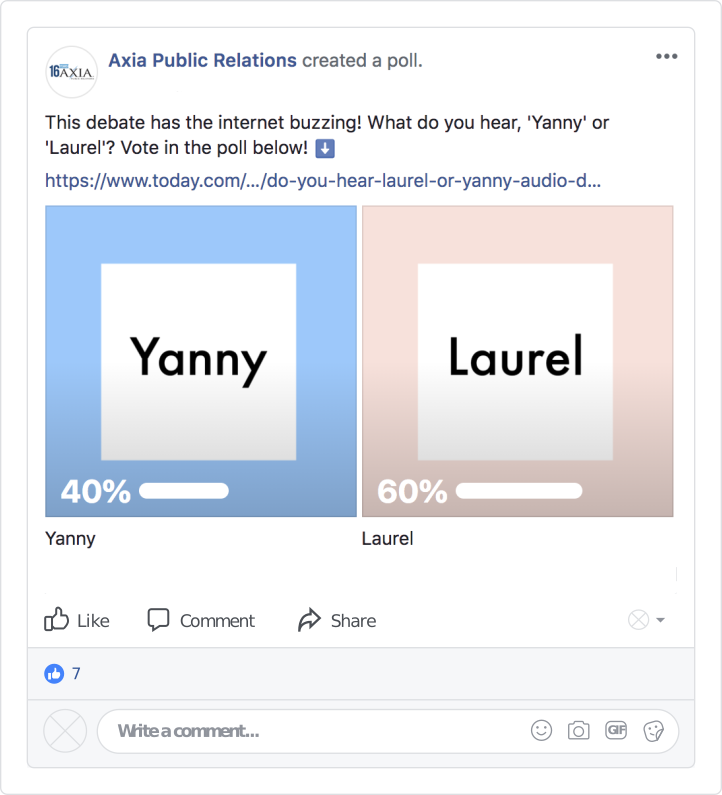Click the Share arrow icon

tap(309, 620)
